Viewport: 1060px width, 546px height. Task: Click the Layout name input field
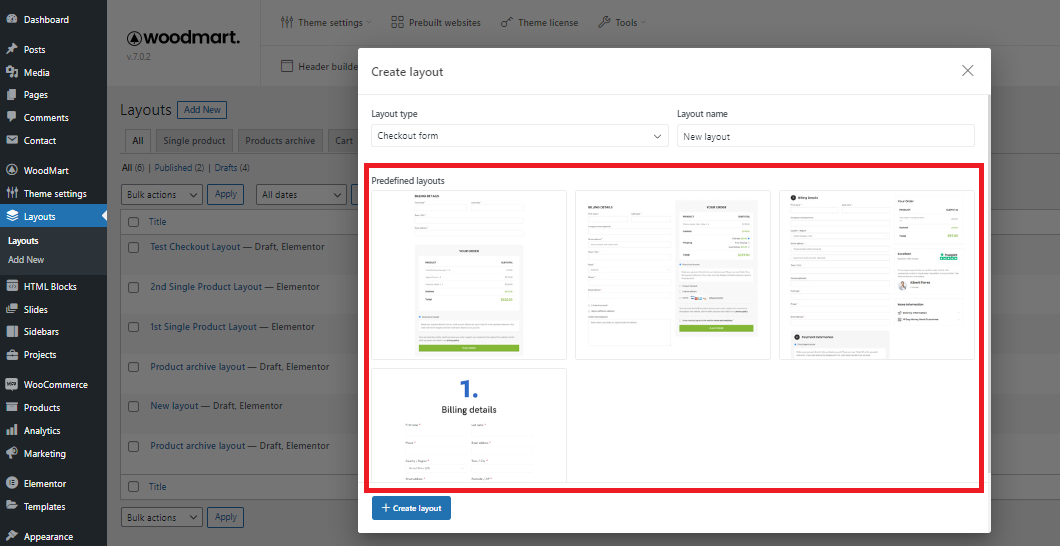click(825, 136)
